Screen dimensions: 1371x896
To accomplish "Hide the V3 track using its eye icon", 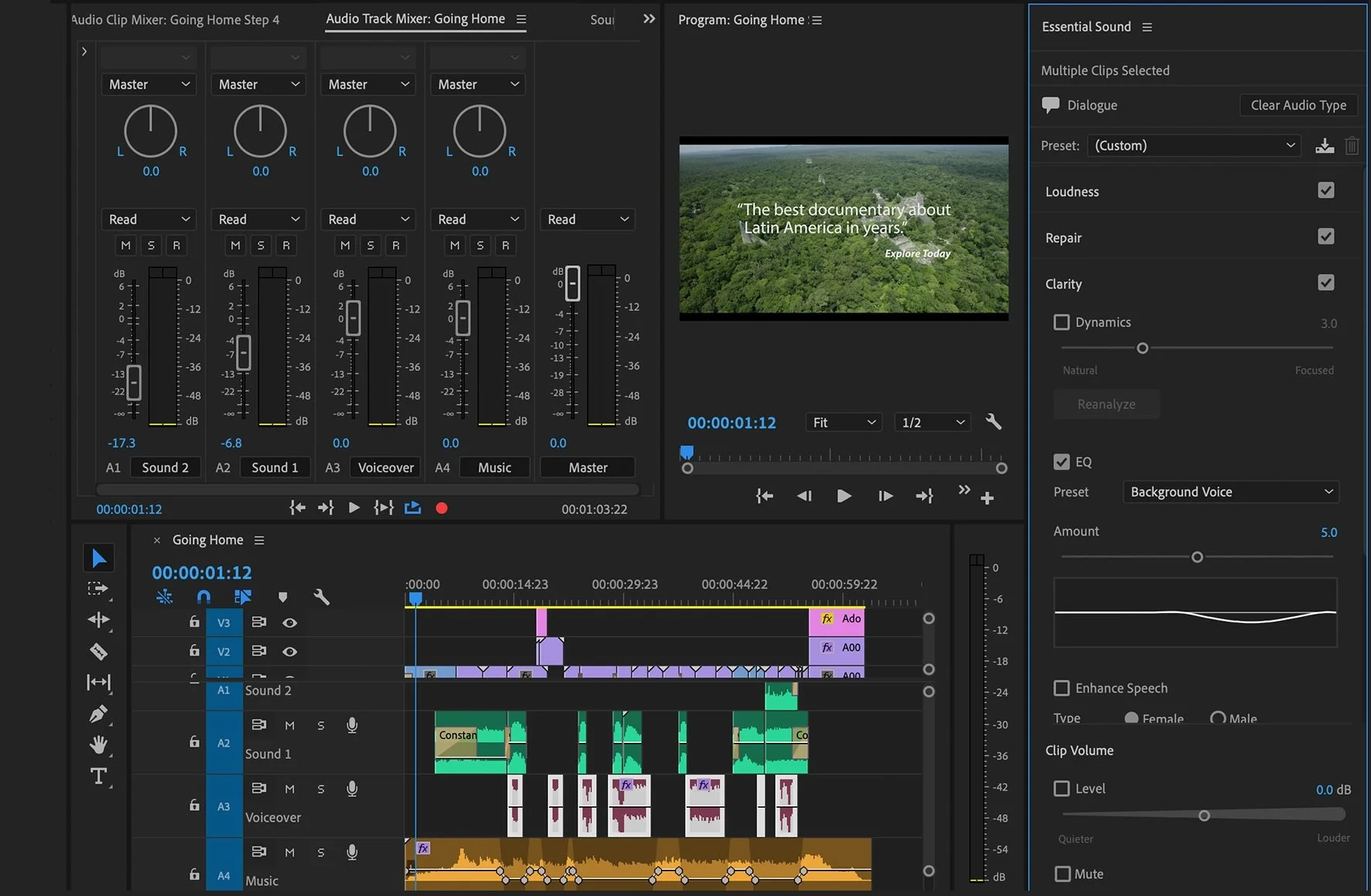I will tap(290, 622).
